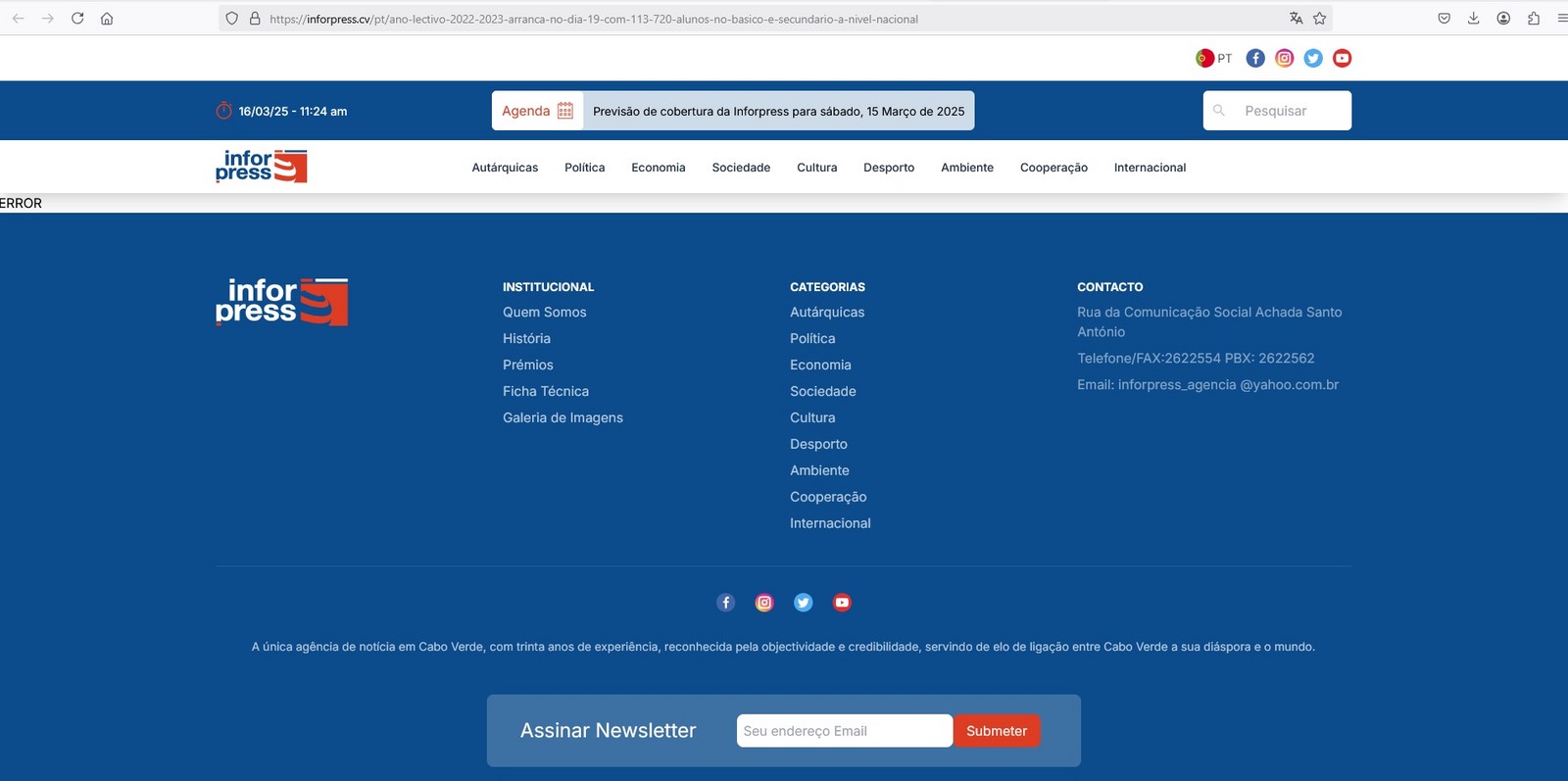The height and width of the screenshot is (781, 1568).
Task: Open the browser translate page icon
Action: (x=1296, y=19)
